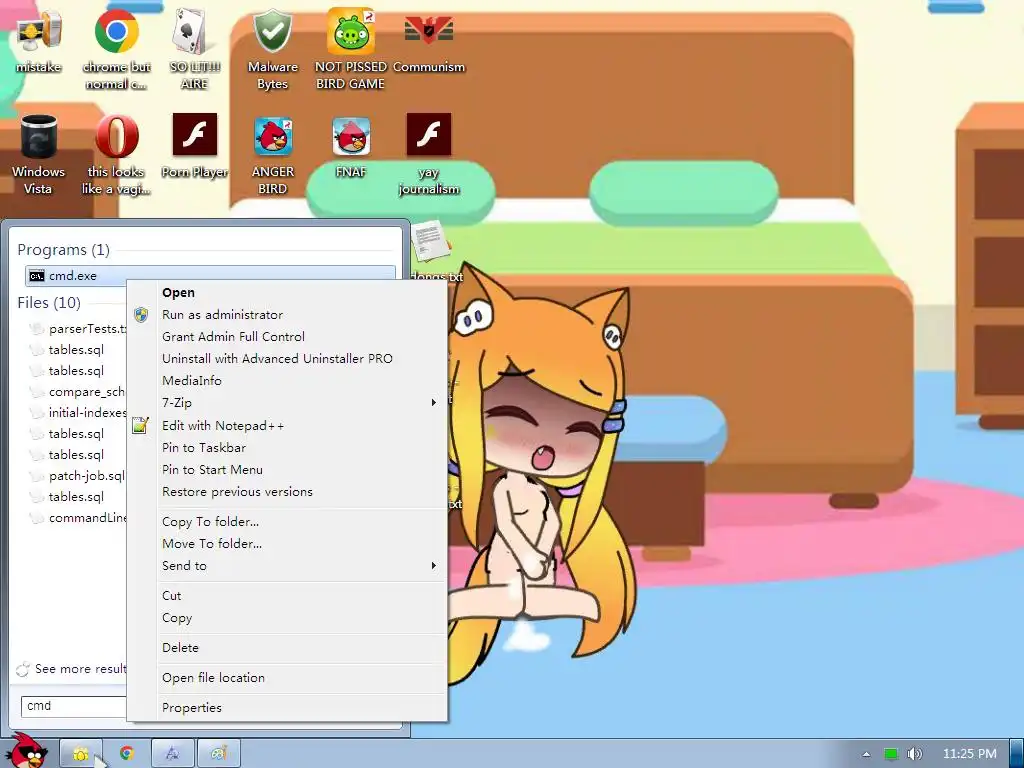The width and height of the screenshot is (1024, 768).
Task: Open Properties from the context menu
Action: [x=191, y=708]
